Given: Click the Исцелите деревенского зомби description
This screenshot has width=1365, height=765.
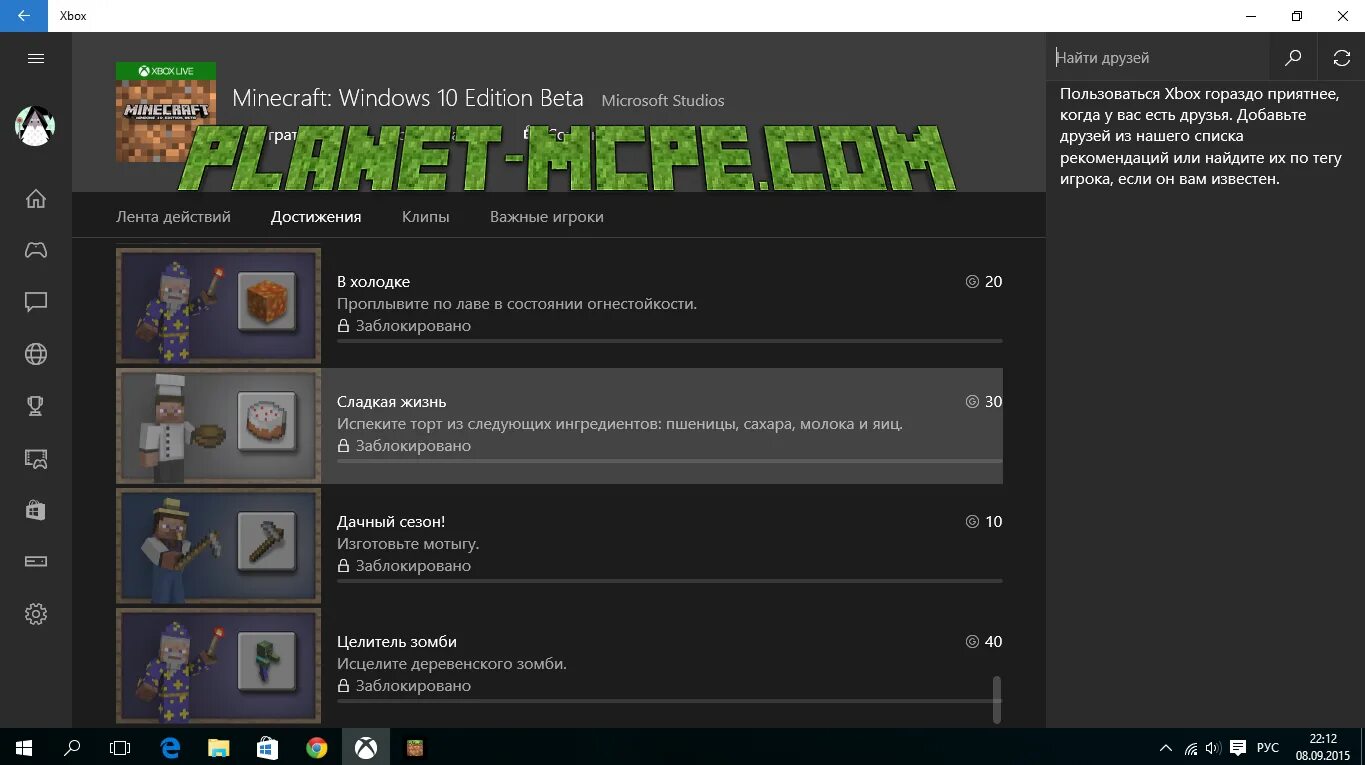Looking at the screenshot, I should 452,664.
